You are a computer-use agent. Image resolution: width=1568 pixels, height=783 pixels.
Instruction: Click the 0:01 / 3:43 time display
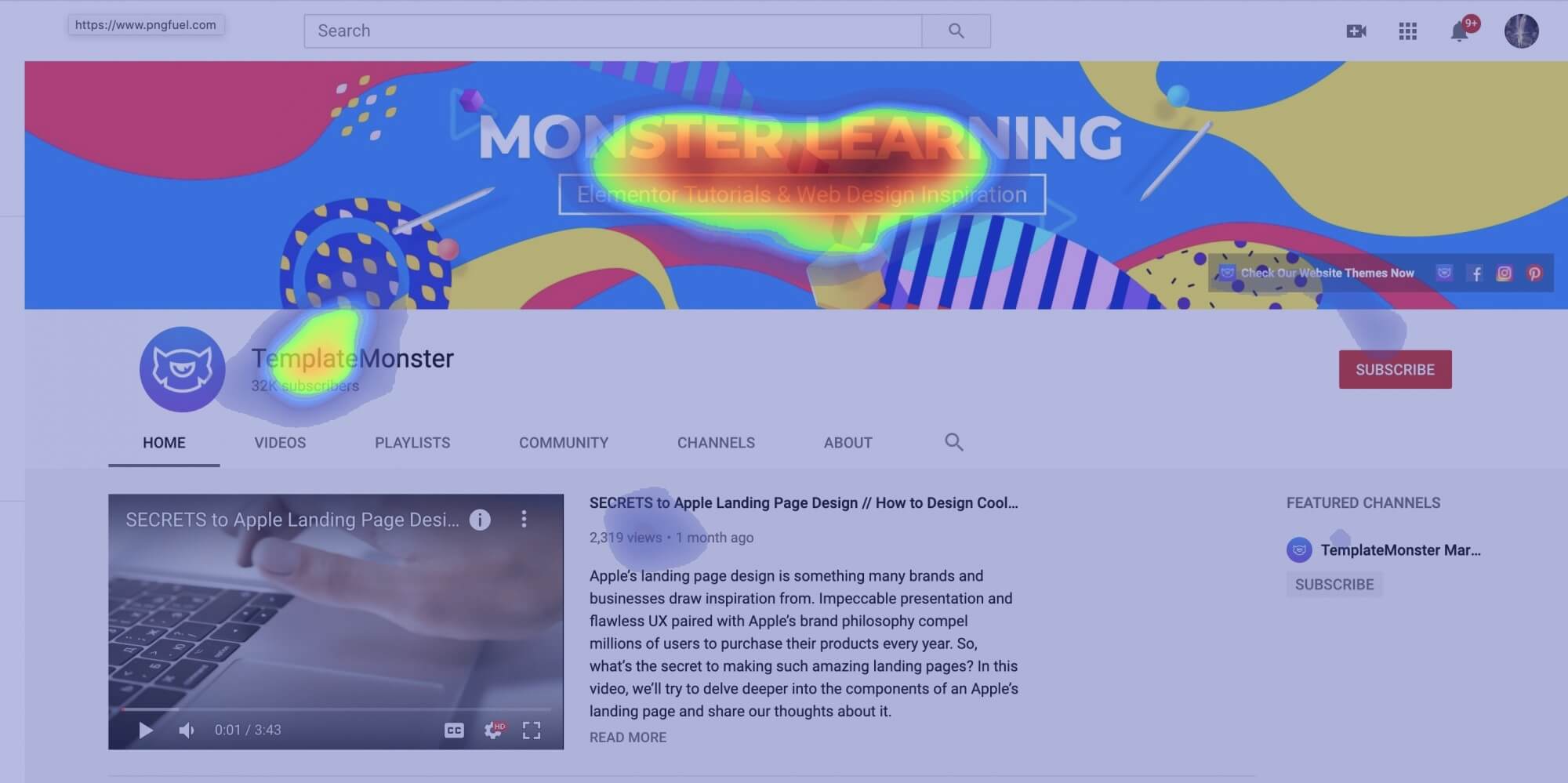pos(248,730)
